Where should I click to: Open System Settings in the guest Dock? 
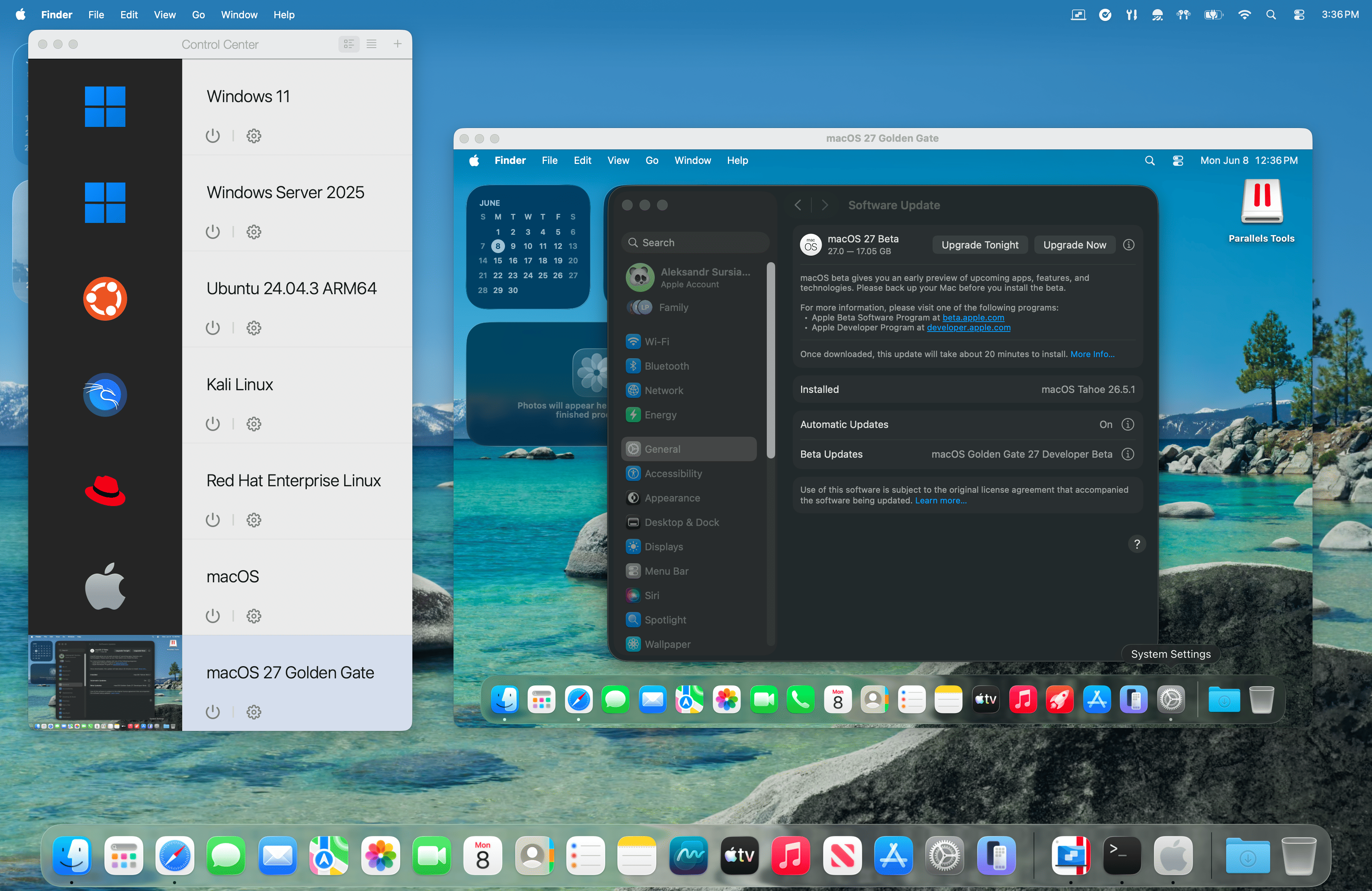[1171, 699]
